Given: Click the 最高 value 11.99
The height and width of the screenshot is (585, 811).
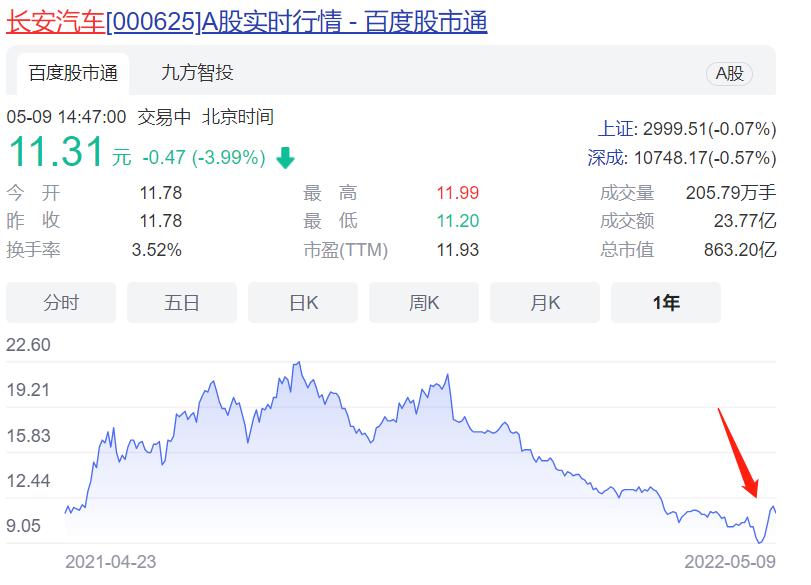Looking at the screenshot, I should (x=458, y=193).
